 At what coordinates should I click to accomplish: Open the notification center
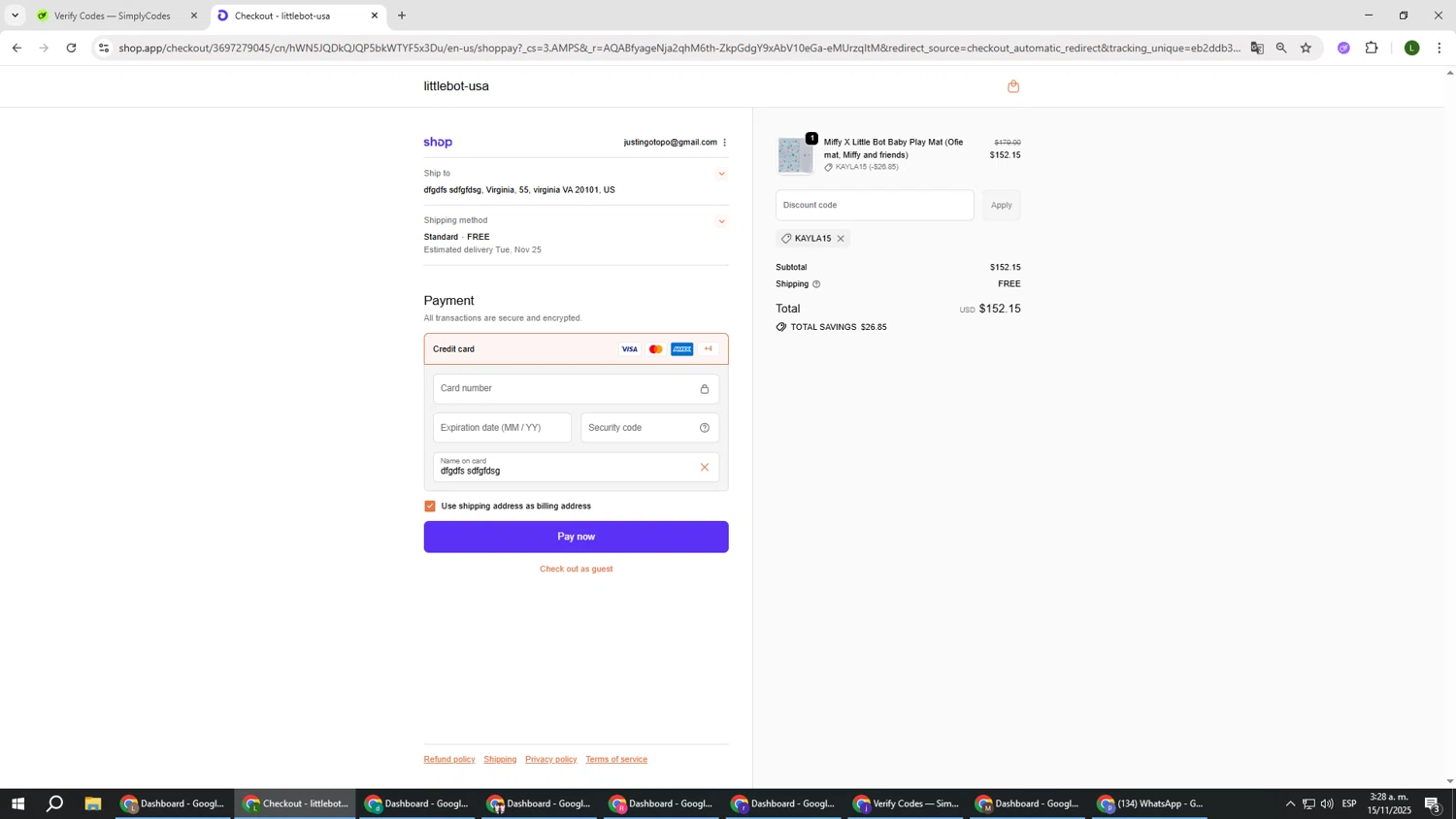coord(1433,803)
